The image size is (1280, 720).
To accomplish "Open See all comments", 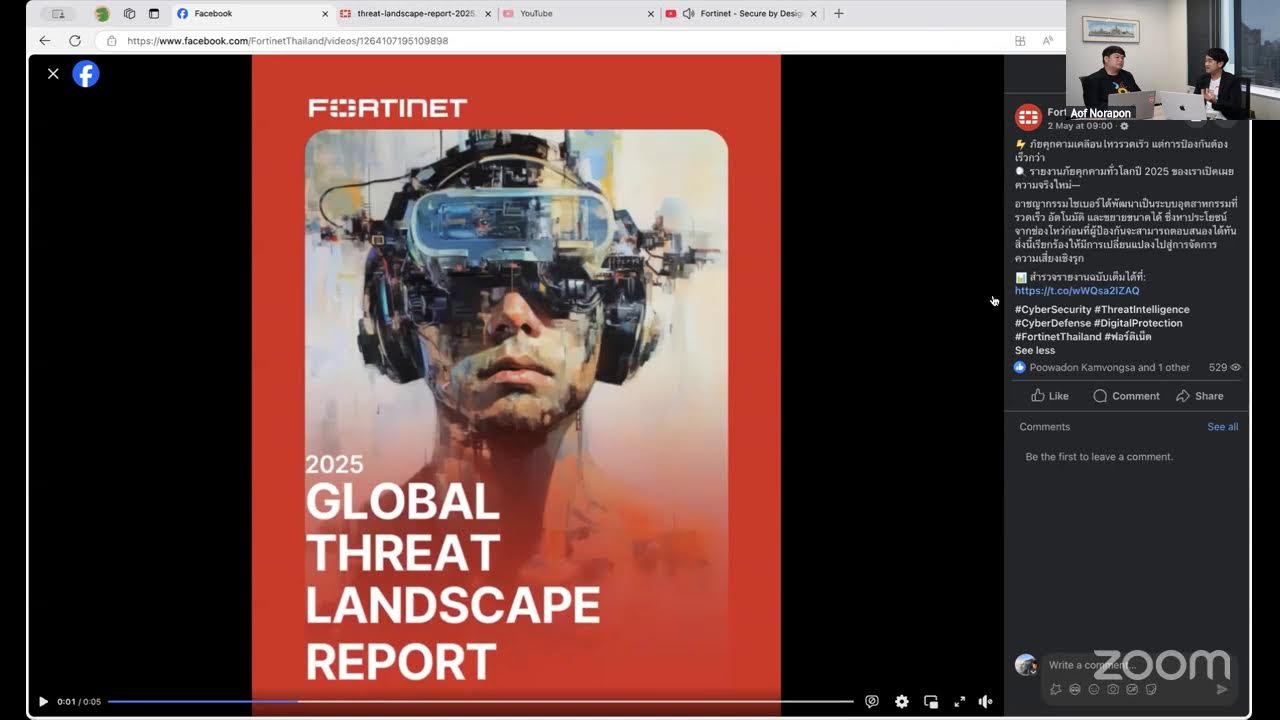I will point(1222,427).
